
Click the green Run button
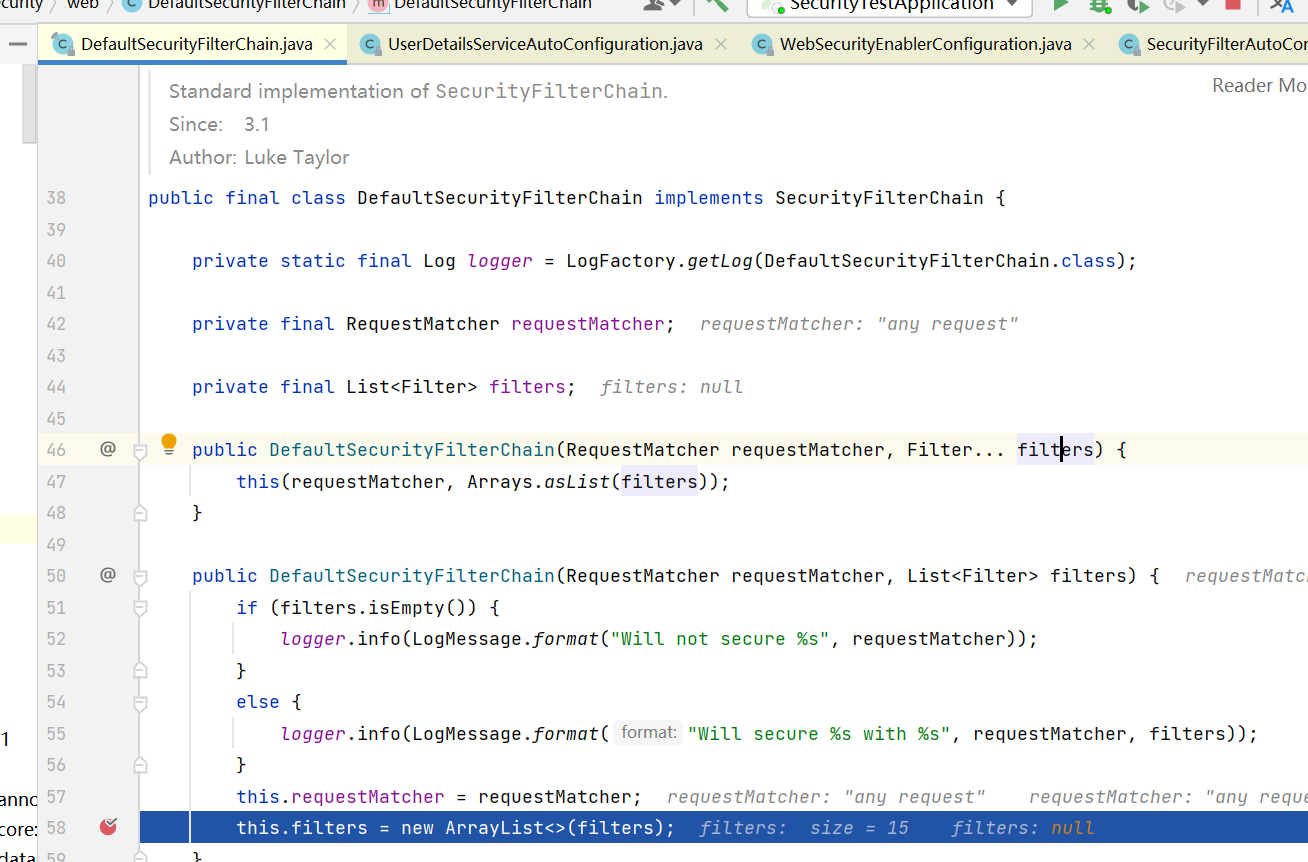click(1061, 5)
